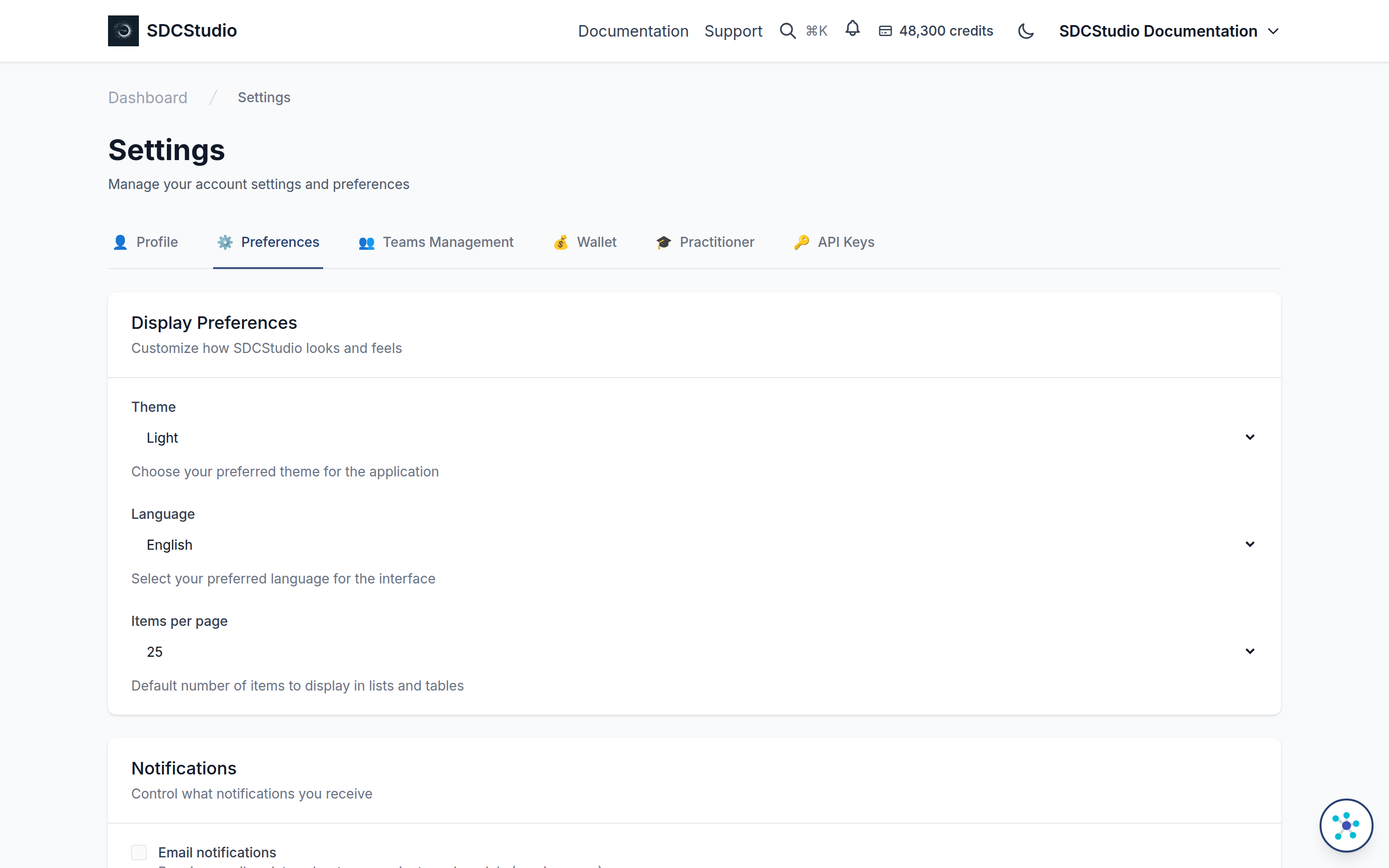Expand the SDCStudio Documentation account menu
1389x868 pixels.
(x=1169, y=31)
